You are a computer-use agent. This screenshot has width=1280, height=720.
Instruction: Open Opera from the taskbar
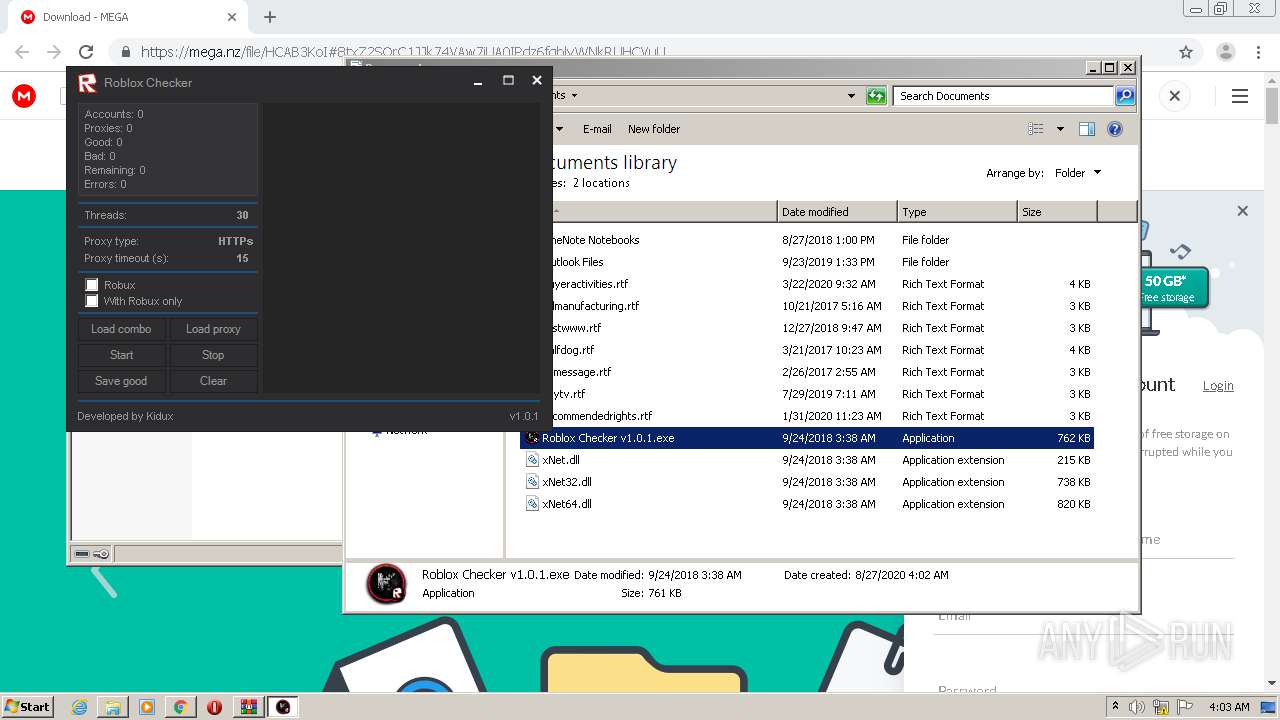[214, 707]
